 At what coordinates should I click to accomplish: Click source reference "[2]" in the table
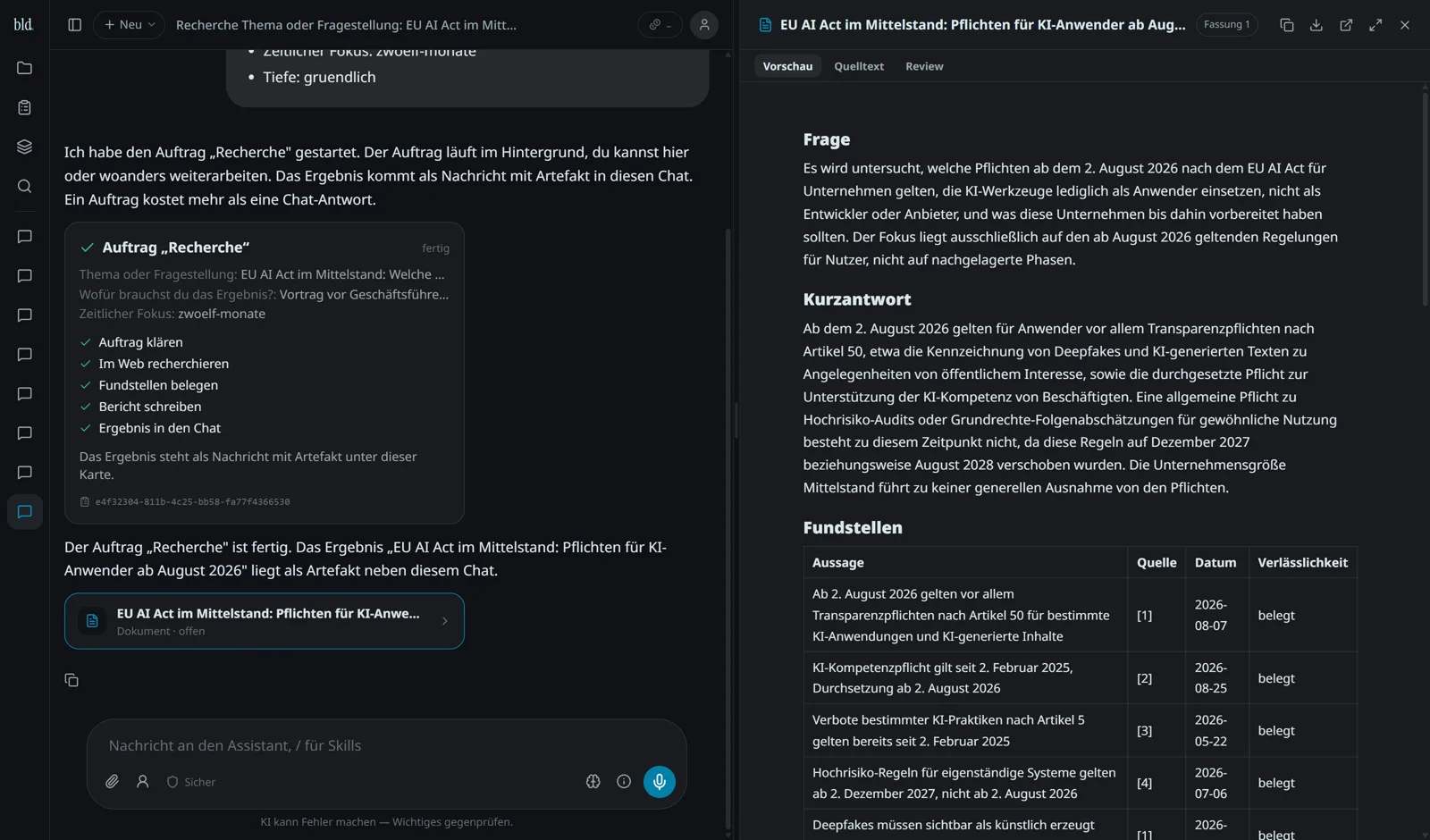1144,678
